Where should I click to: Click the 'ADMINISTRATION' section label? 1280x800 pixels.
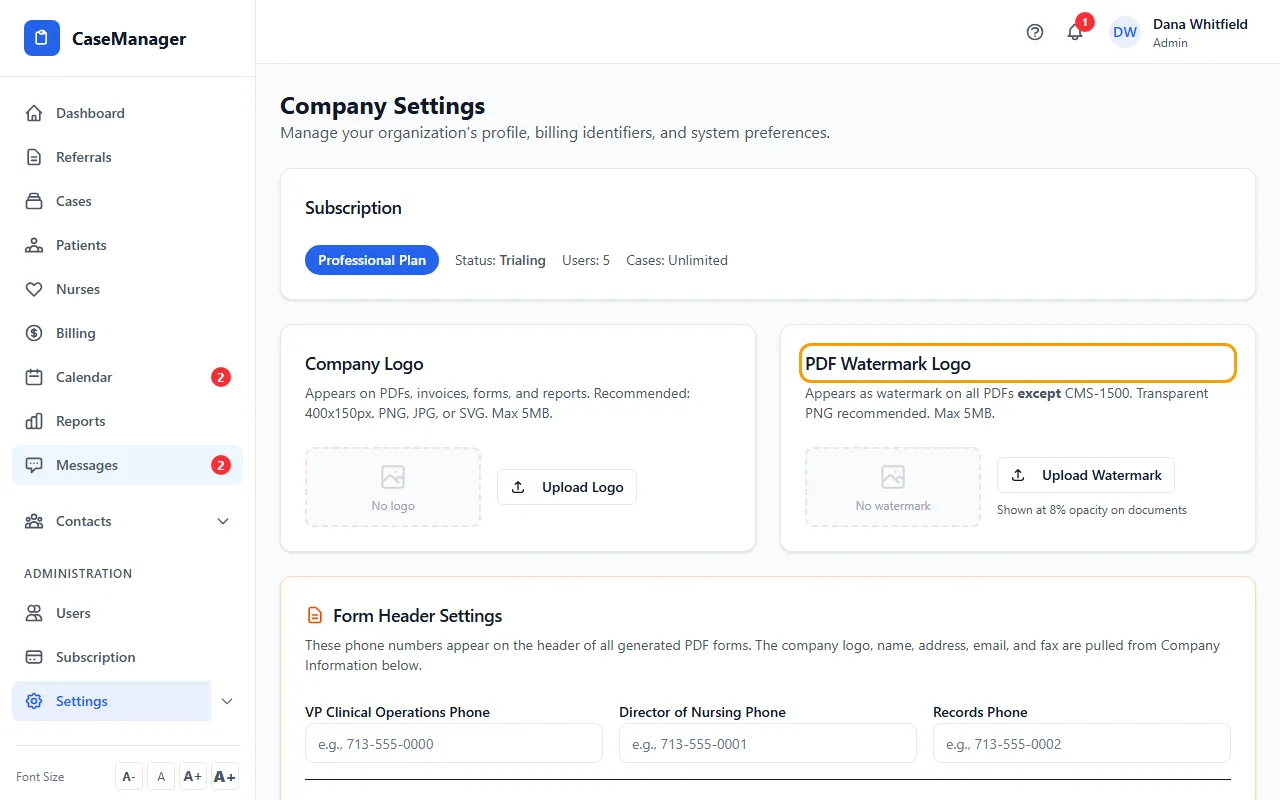(x=78, y=574)
